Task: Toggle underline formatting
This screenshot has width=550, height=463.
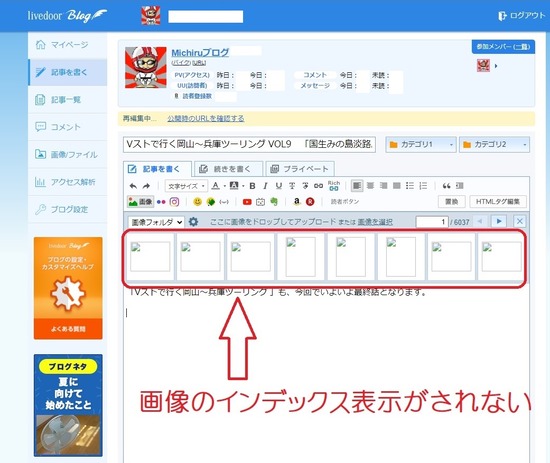Action: tap(279, 186)
